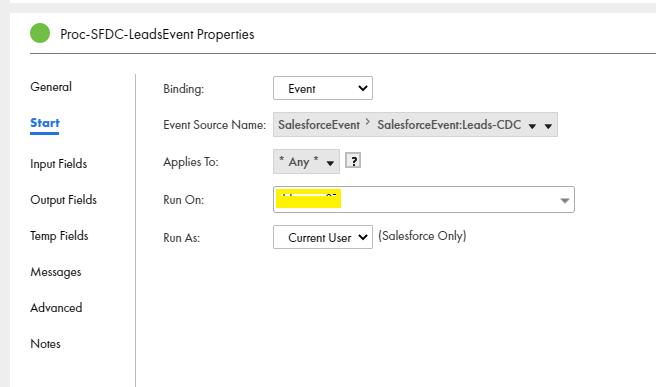
Task: Switch to the Advanced tab
Action: (x=56, y=308)
